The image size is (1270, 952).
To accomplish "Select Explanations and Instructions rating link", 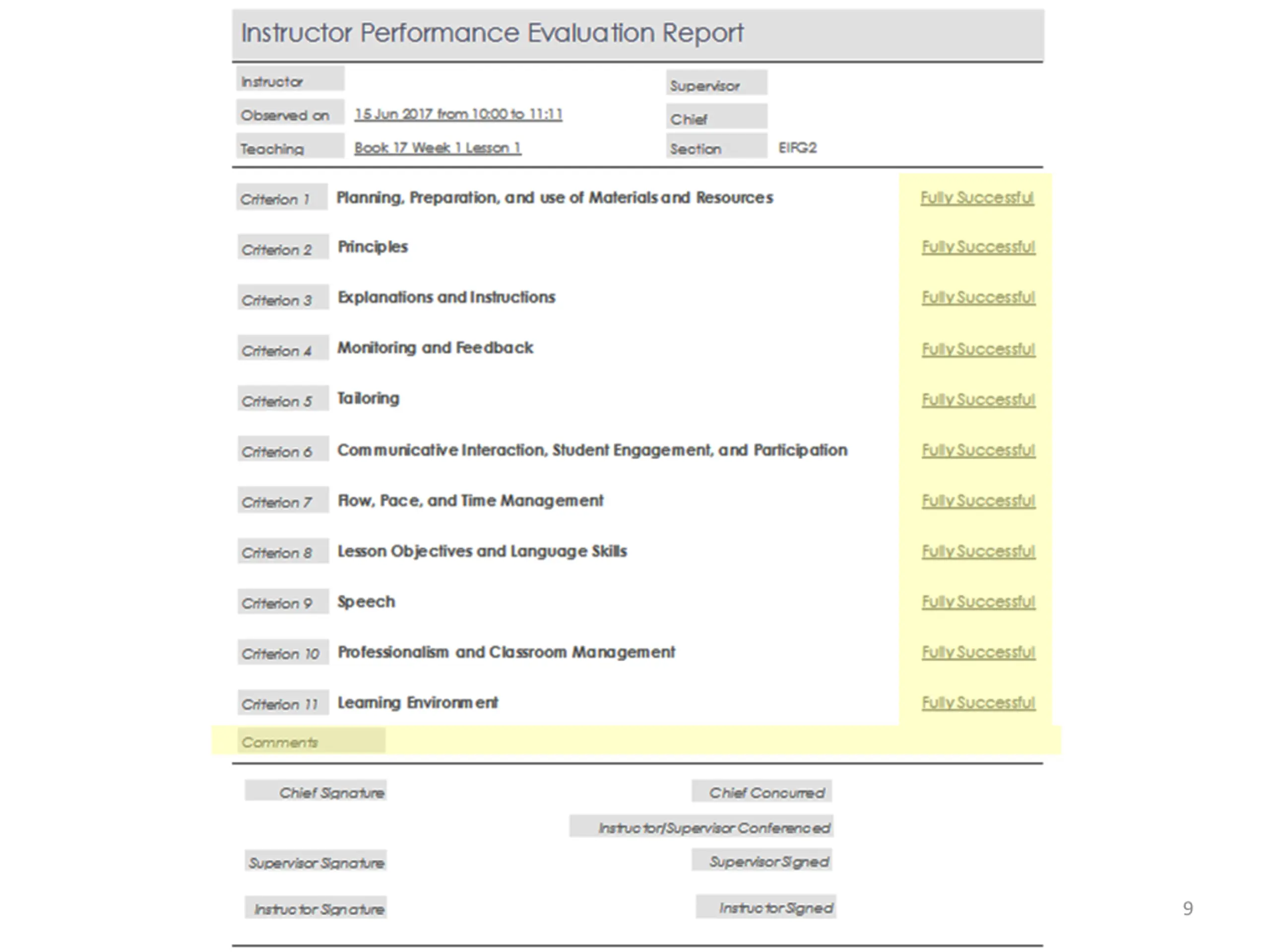I will 978,298.
